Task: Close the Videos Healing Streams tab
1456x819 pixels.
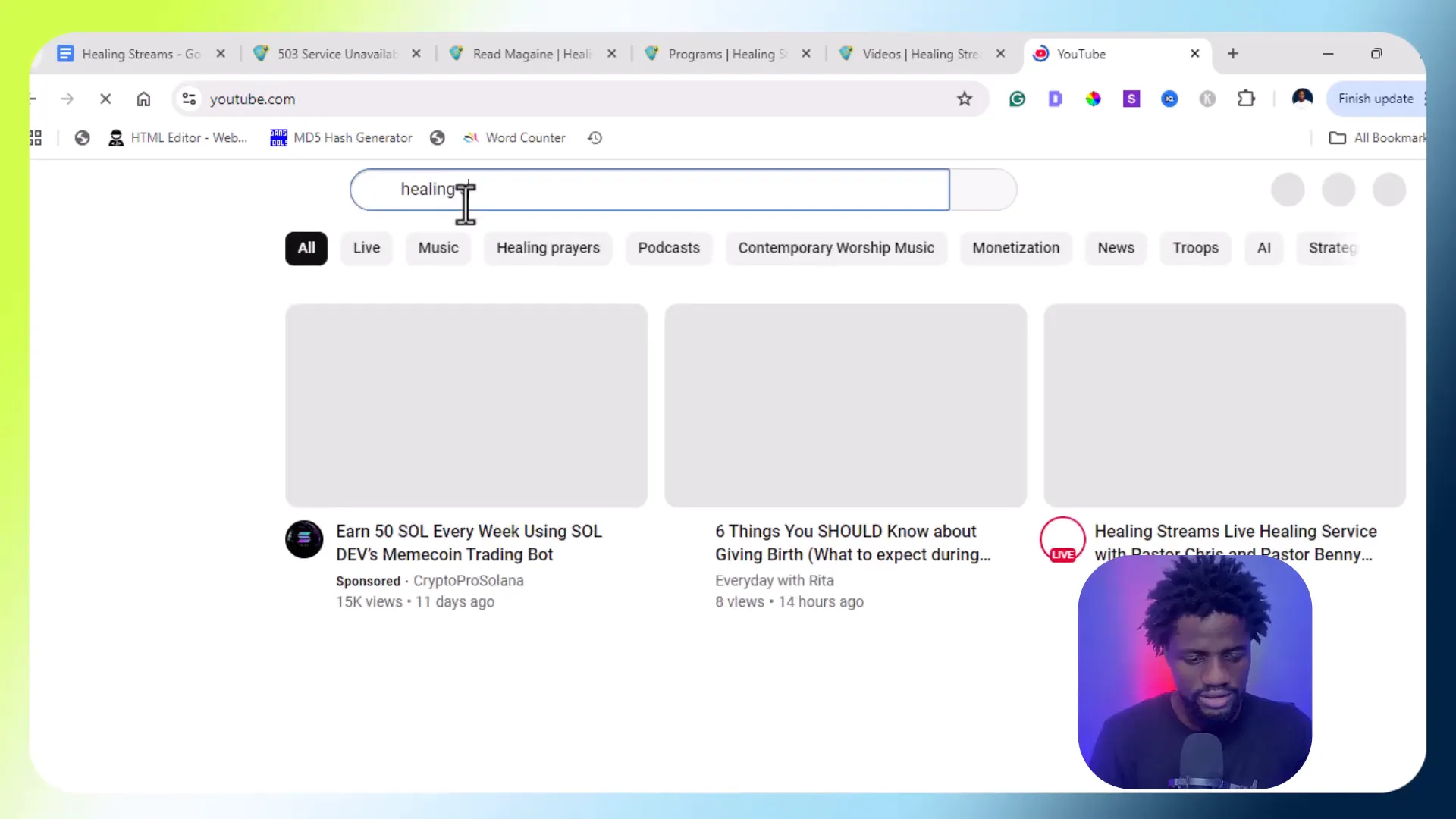Action: click(1001, 54)
